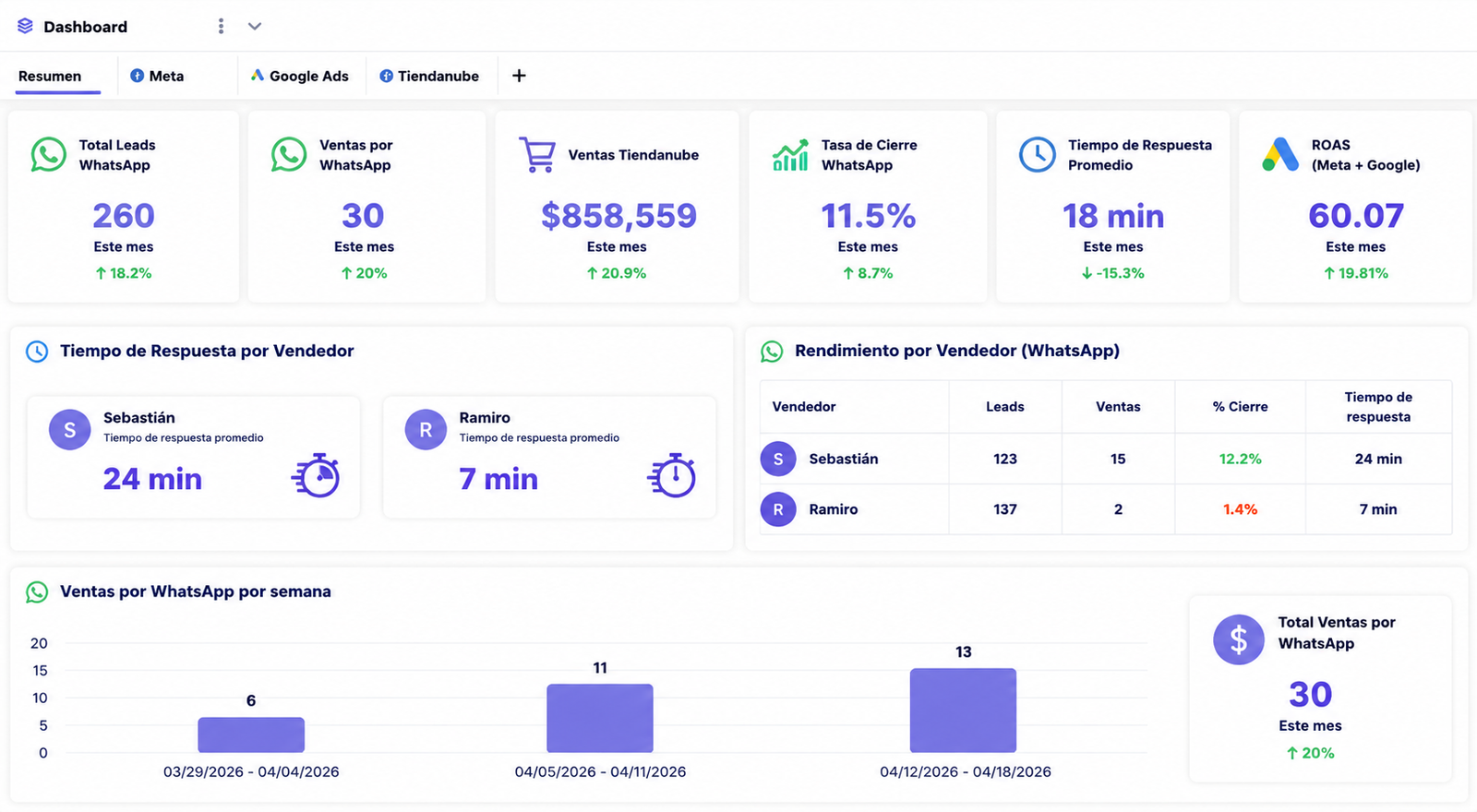1477x812 pixels.
Task: Click the $858,559 Tiendanube sales value
Action: point(618,216)
